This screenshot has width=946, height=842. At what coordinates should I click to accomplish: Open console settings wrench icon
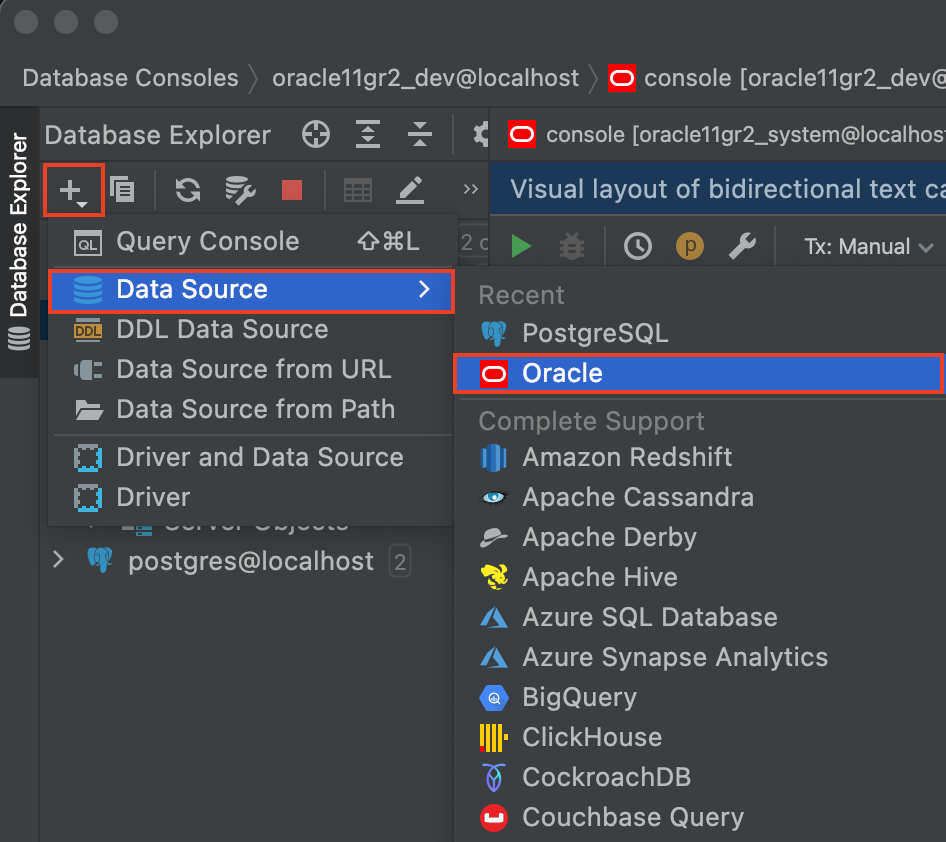pyautogui.click(x=742, y=246)
